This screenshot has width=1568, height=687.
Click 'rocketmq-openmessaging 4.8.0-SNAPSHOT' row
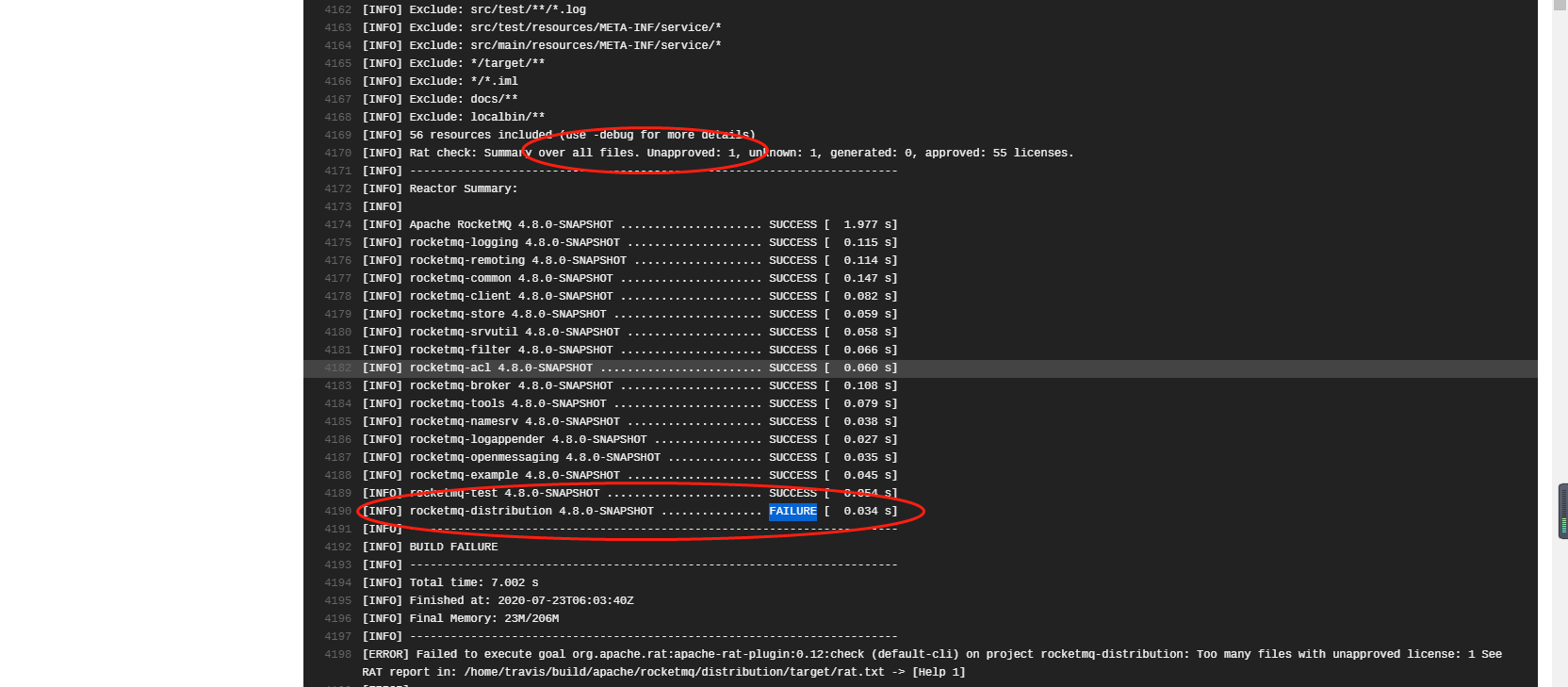[629, 457]
